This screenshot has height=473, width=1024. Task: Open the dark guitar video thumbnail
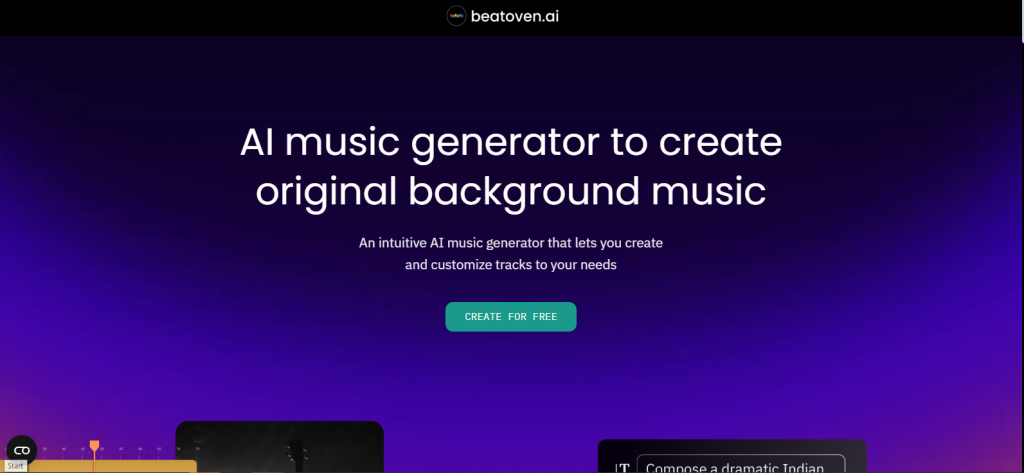pyautogui.click(x=280, y=447)
